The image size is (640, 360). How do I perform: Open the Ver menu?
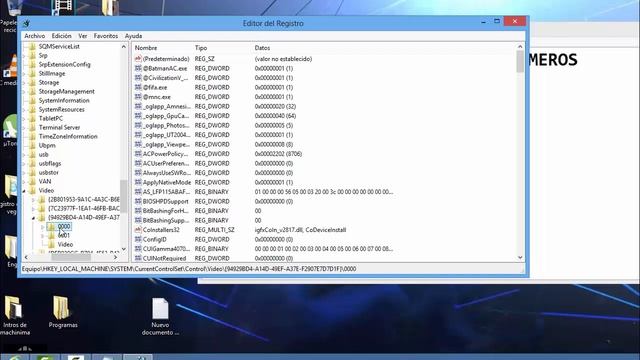pyautogui.click(x=83, y=36)
